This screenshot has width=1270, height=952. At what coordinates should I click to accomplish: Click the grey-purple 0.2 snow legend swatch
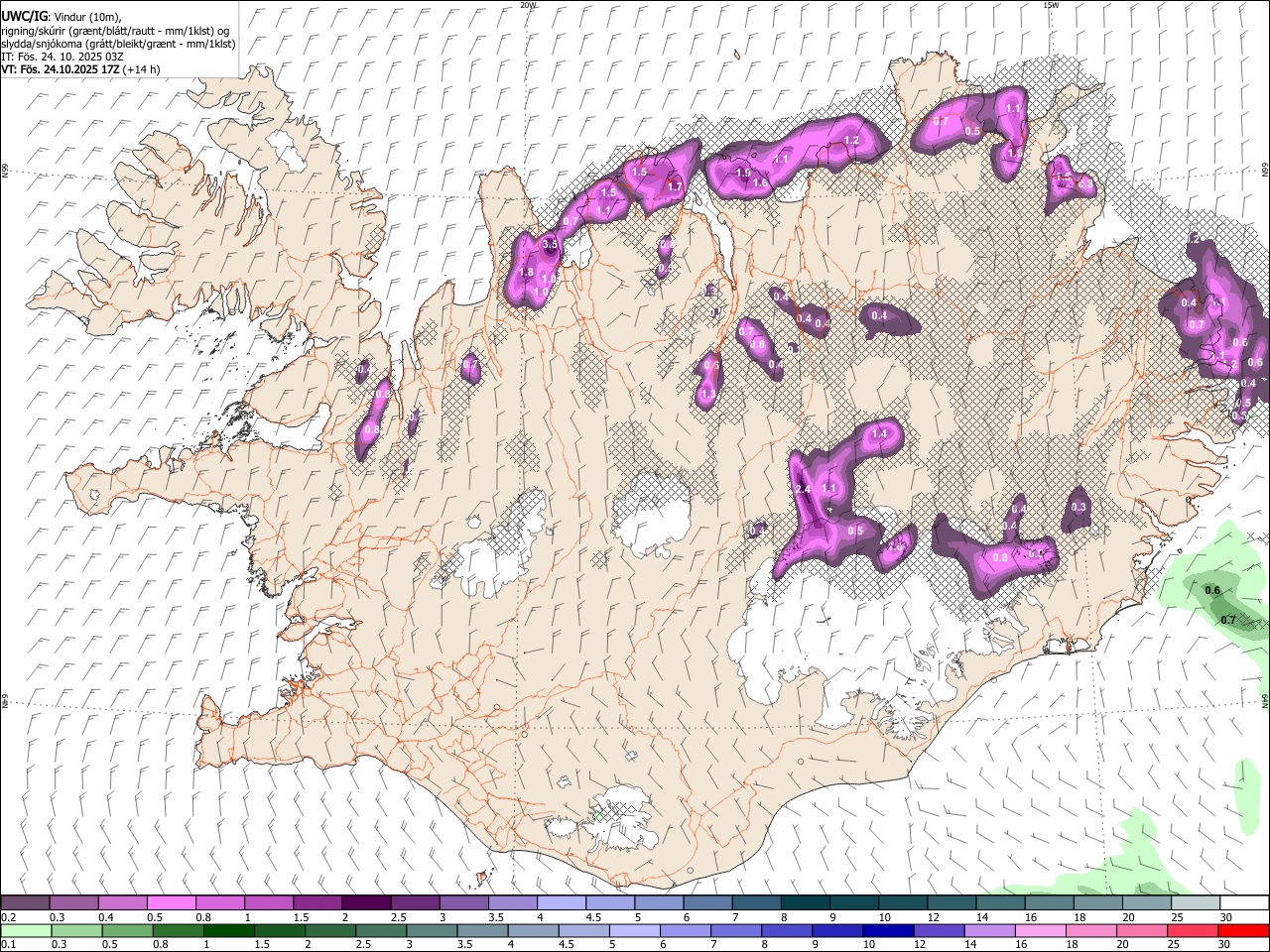pos(26,902)
